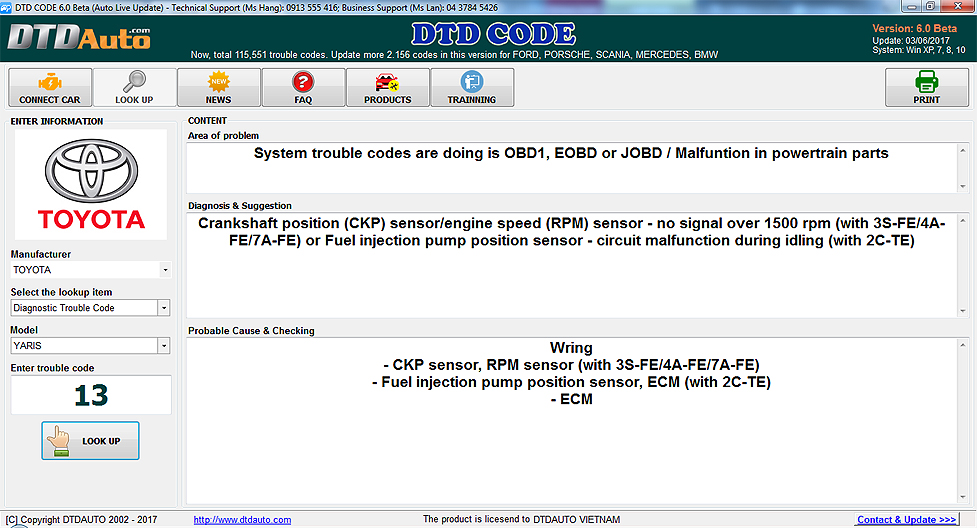
Task: Close the DTD CODE window
Action: tap(958, 6)
